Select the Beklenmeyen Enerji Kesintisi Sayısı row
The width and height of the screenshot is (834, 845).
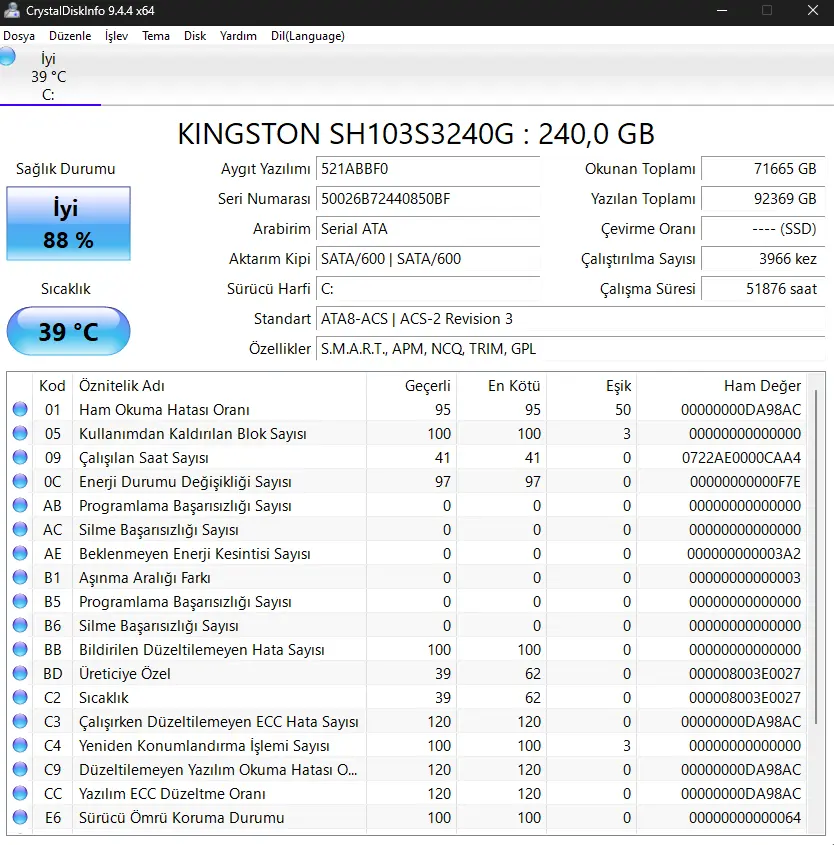[x=407, y=553]
